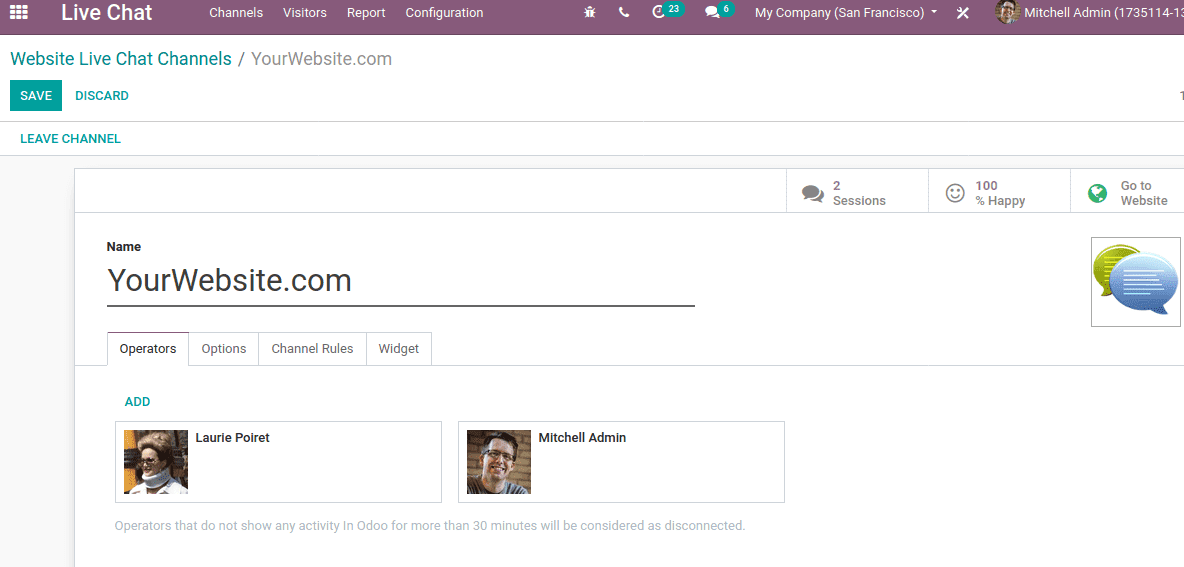1184x567 pixels.
Task: Switch to the Options tab
Action: click(224, 349)
